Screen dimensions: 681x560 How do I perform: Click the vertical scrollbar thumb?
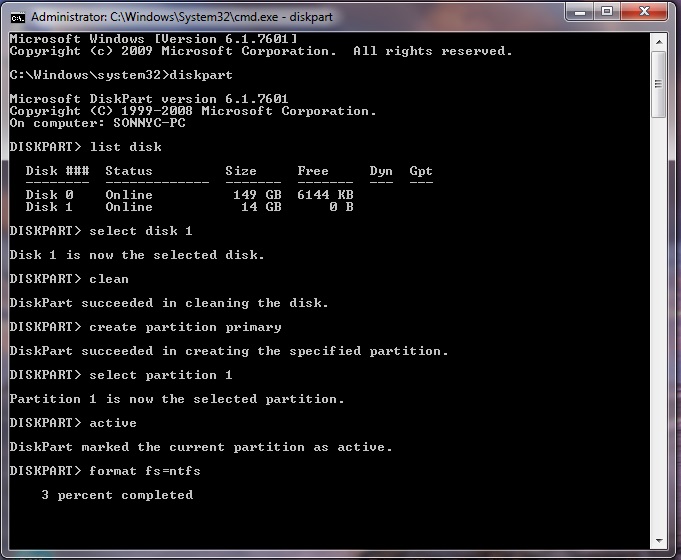click(659, 85)
